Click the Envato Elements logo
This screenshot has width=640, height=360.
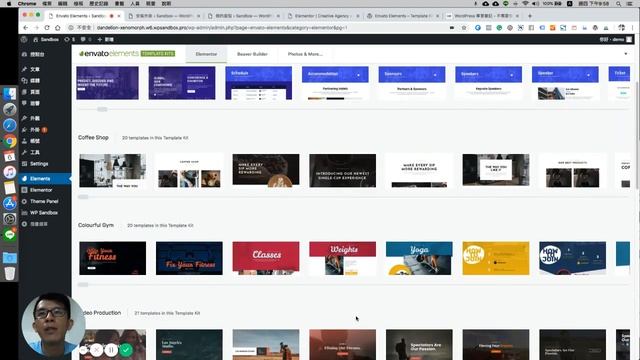coord(127,54)
